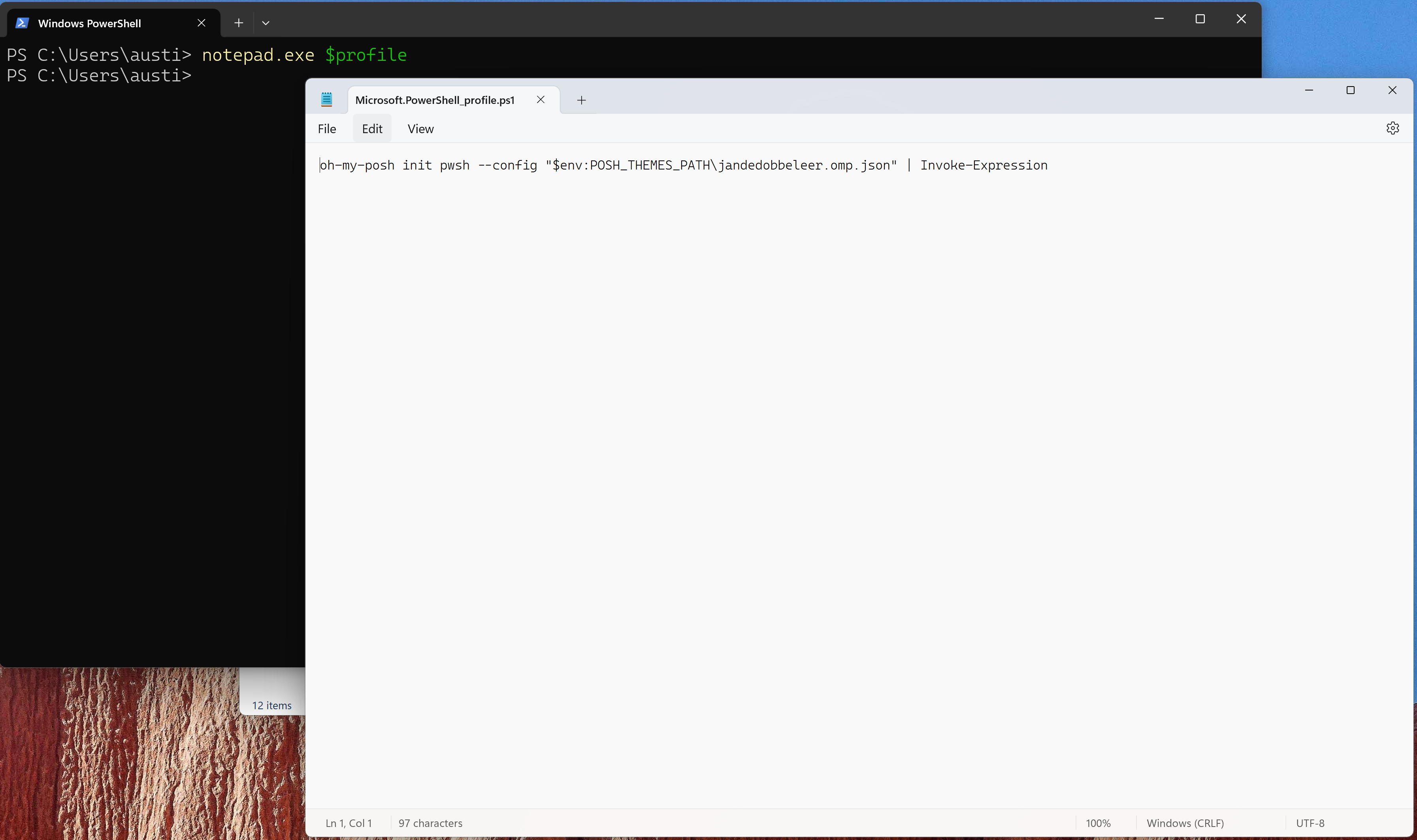This screenshot has height=840, width=1417.
Task: Maximize the Notepad window
Action: click(x=1350, y=90)
